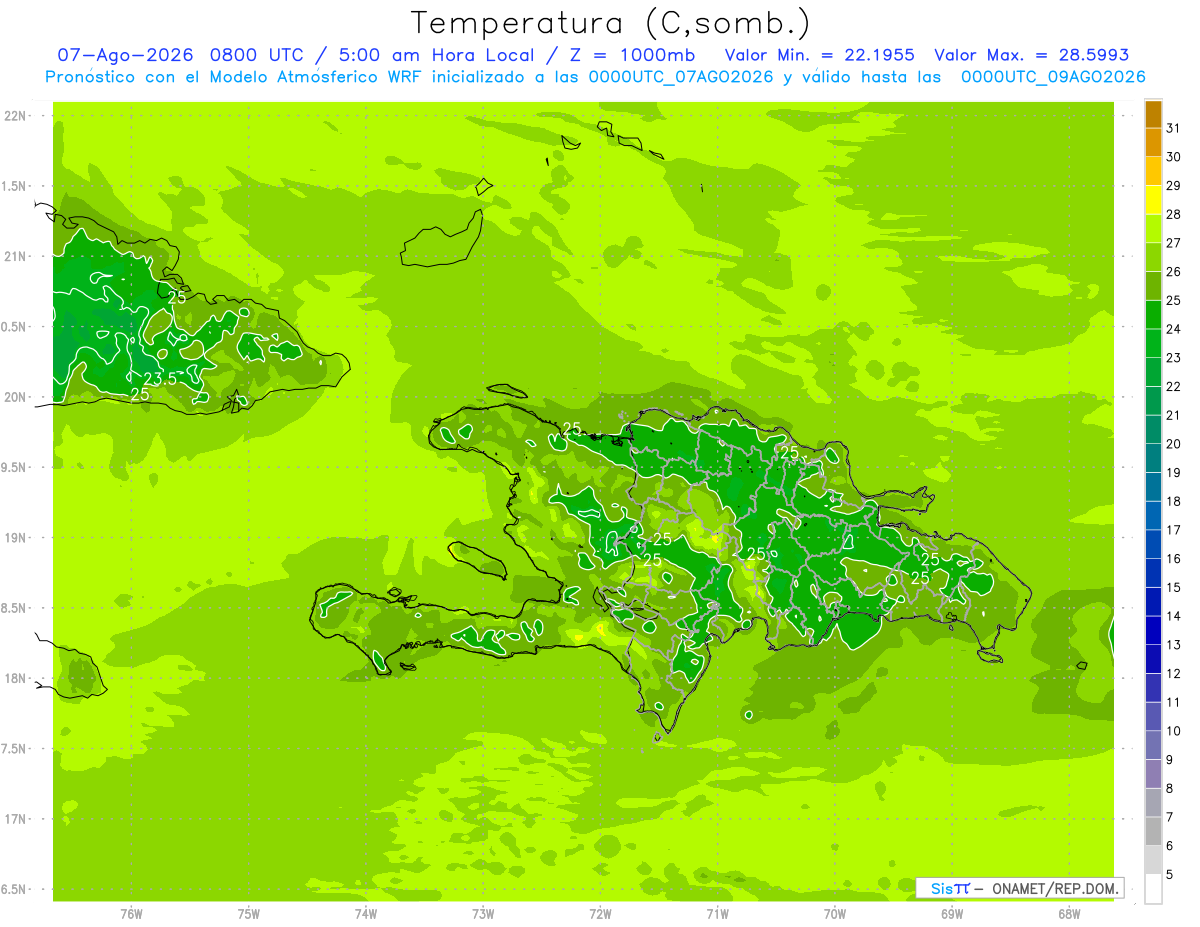Click the legend value 31
Screen dimensions: 1200x927
(1174, 128)
